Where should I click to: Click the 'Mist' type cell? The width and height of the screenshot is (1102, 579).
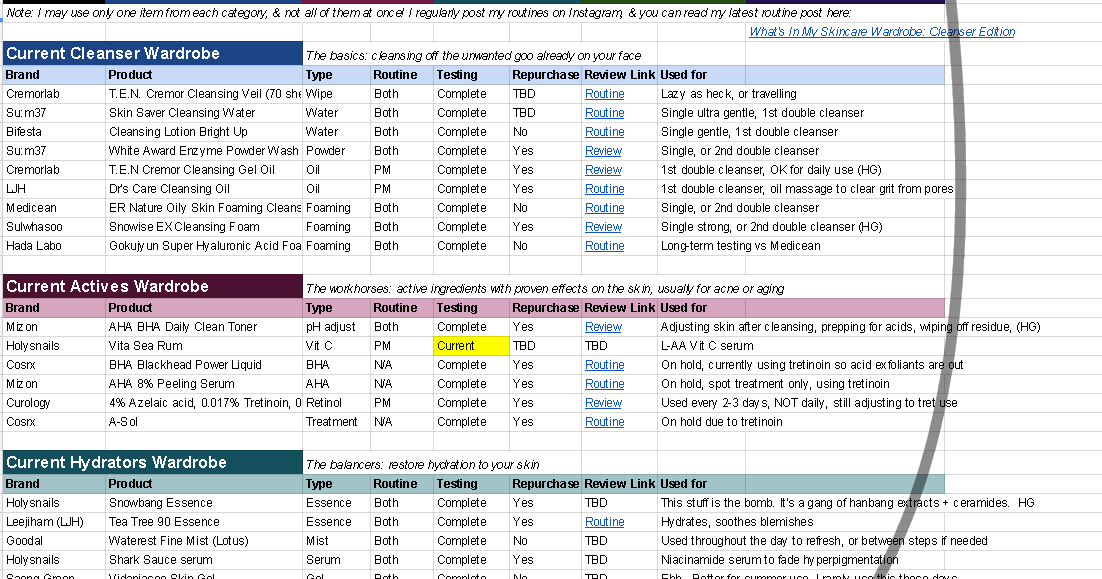[x=337, y=541]
